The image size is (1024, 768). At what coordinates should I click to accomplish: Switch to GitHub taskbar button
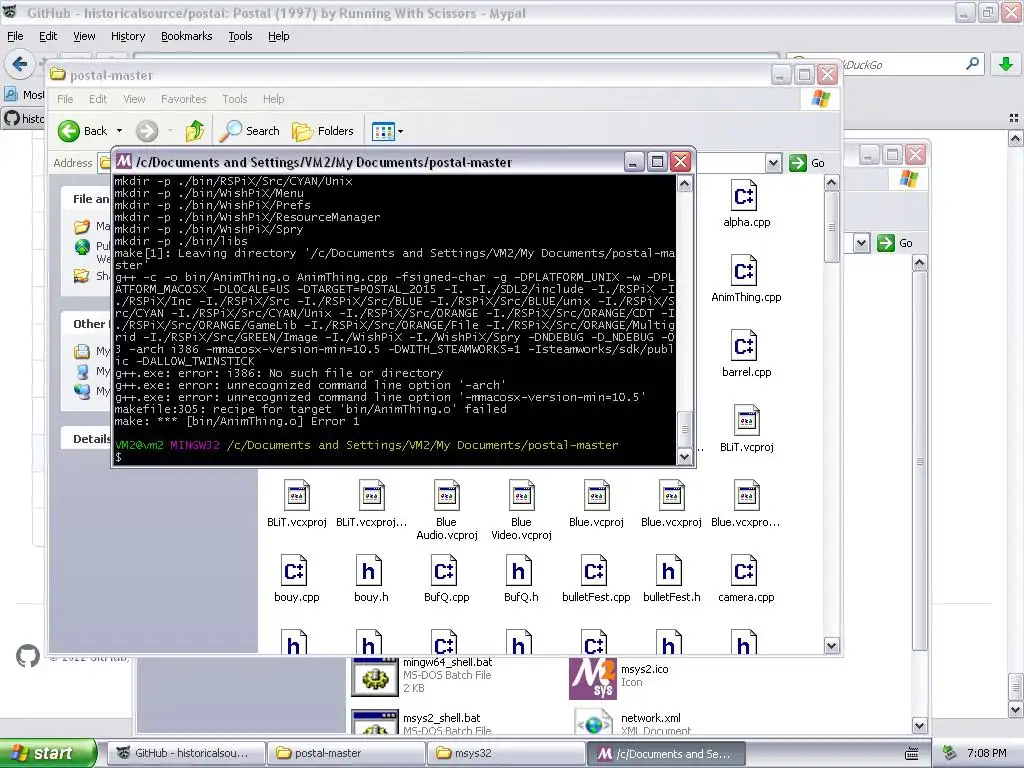[x=185, y=754]
